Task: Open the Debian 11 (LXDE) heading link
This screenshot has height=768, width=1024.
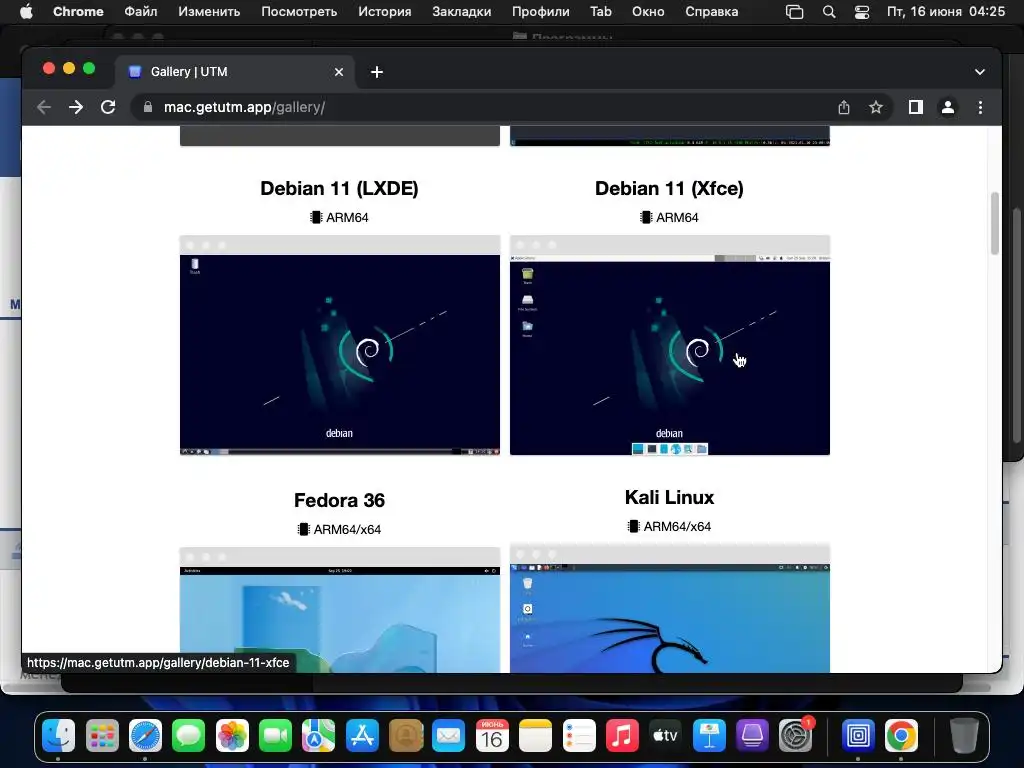Action: pyautogui.click(x=339, y=188)
